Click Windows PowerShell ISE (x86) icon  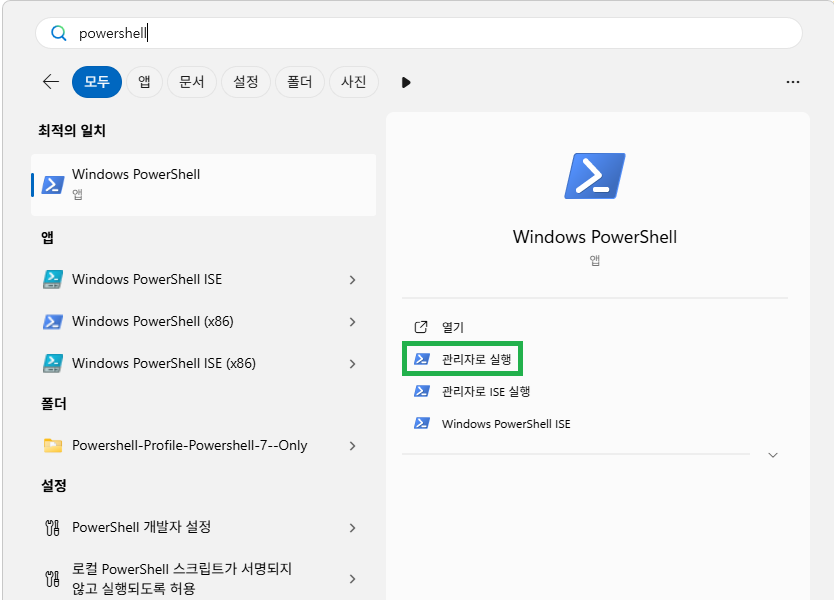coord(53,363)
